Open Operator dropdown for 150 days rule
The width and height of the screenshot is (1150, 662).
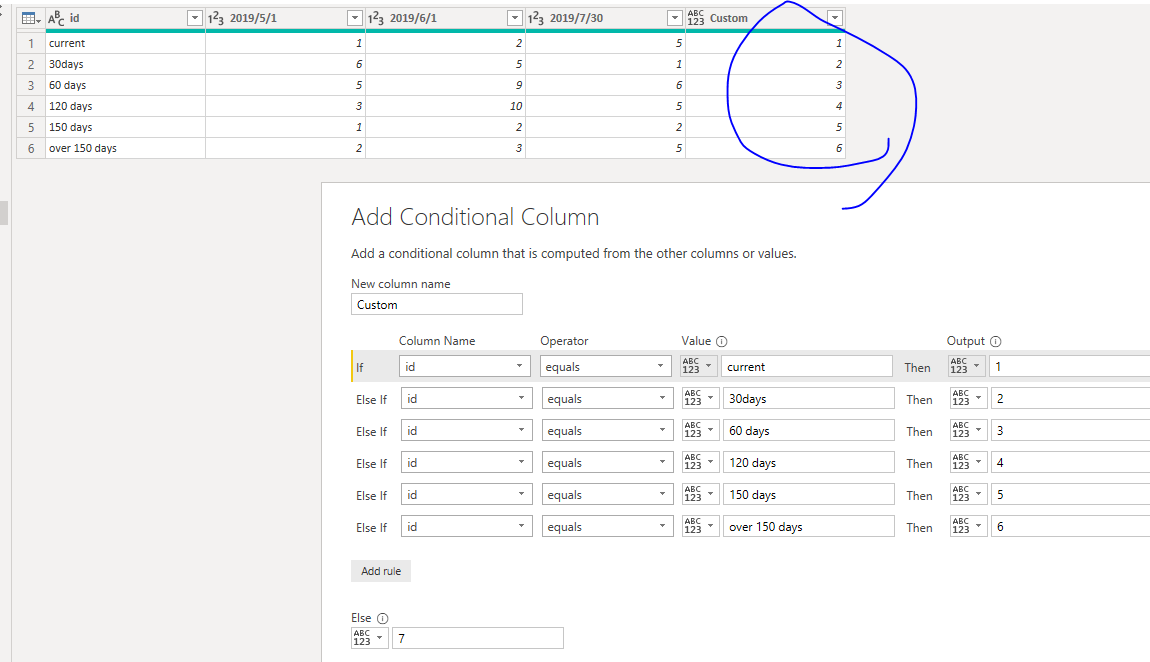607,495
